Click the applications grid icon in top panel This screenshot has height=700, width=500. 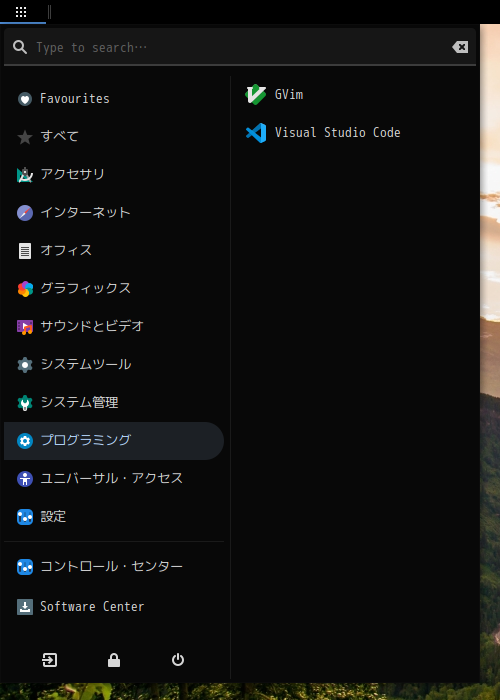point(21,12)
